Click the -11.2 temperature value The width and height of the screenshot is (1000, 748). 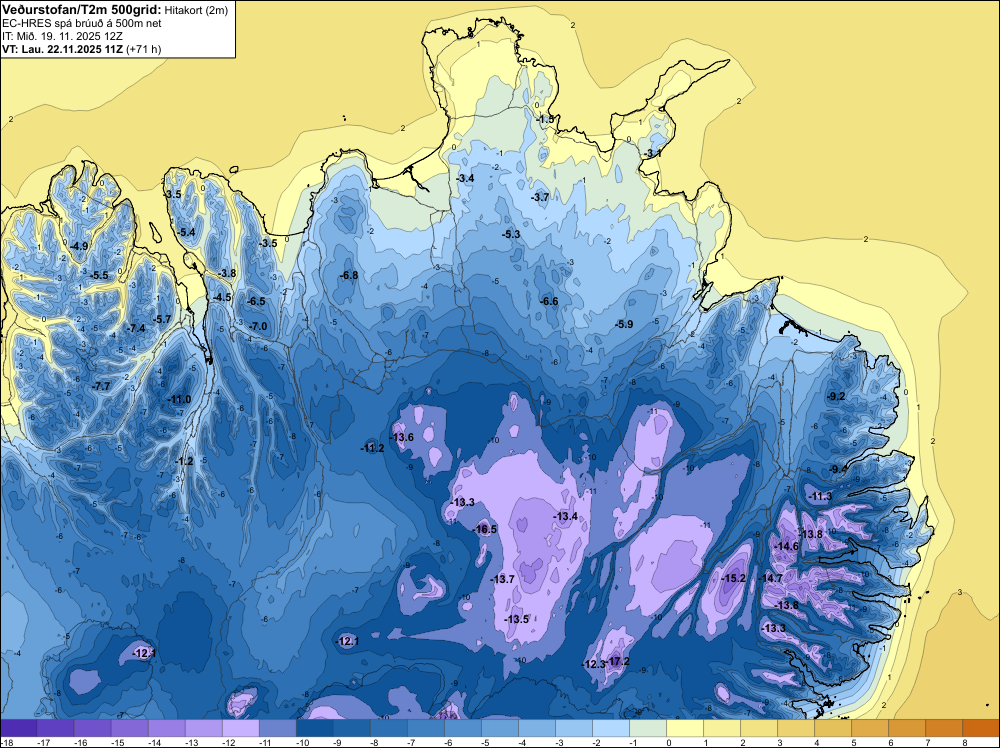click(x=372, y=448)
